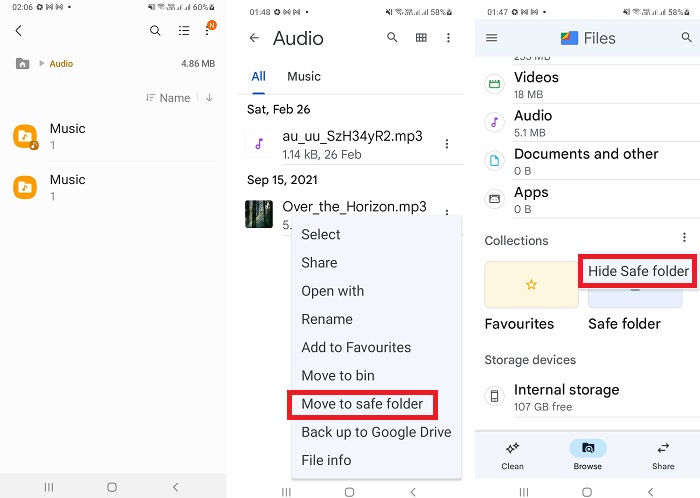The width and height of the screenshot is (700, 498).
Task: Switch to grid view in Audio screen
Action: (x=421, y=38)
